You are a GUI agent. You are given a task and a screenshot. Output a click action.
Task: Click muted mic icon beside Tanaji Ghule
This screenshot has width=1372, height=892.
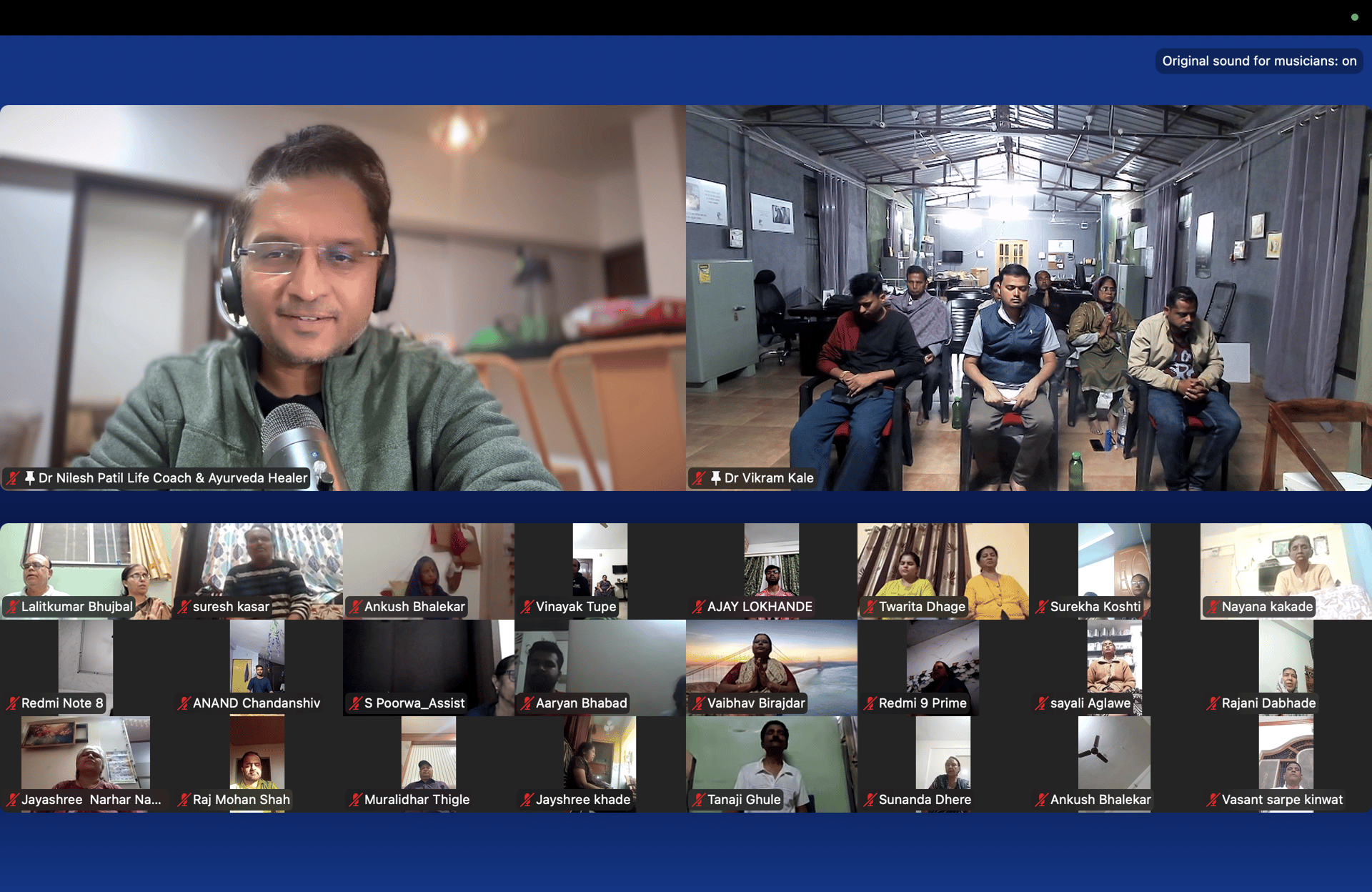pos(698,800)
